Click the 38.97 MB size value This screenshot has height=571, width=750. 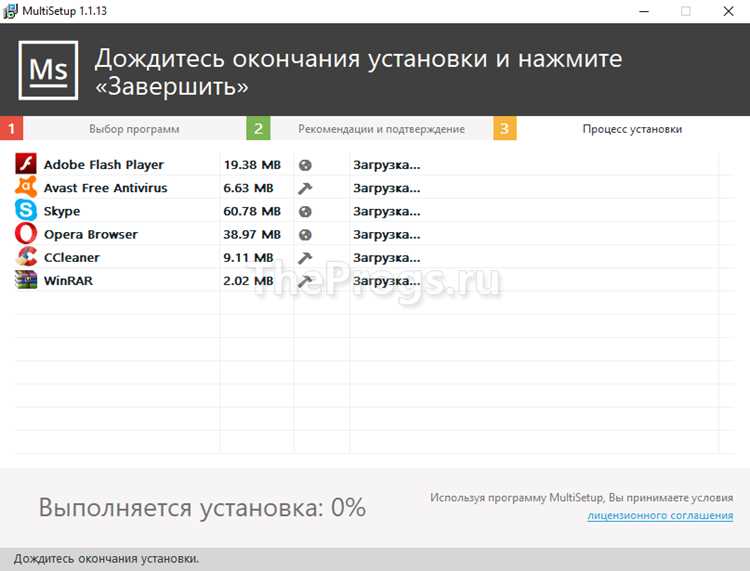coord(252,234)
